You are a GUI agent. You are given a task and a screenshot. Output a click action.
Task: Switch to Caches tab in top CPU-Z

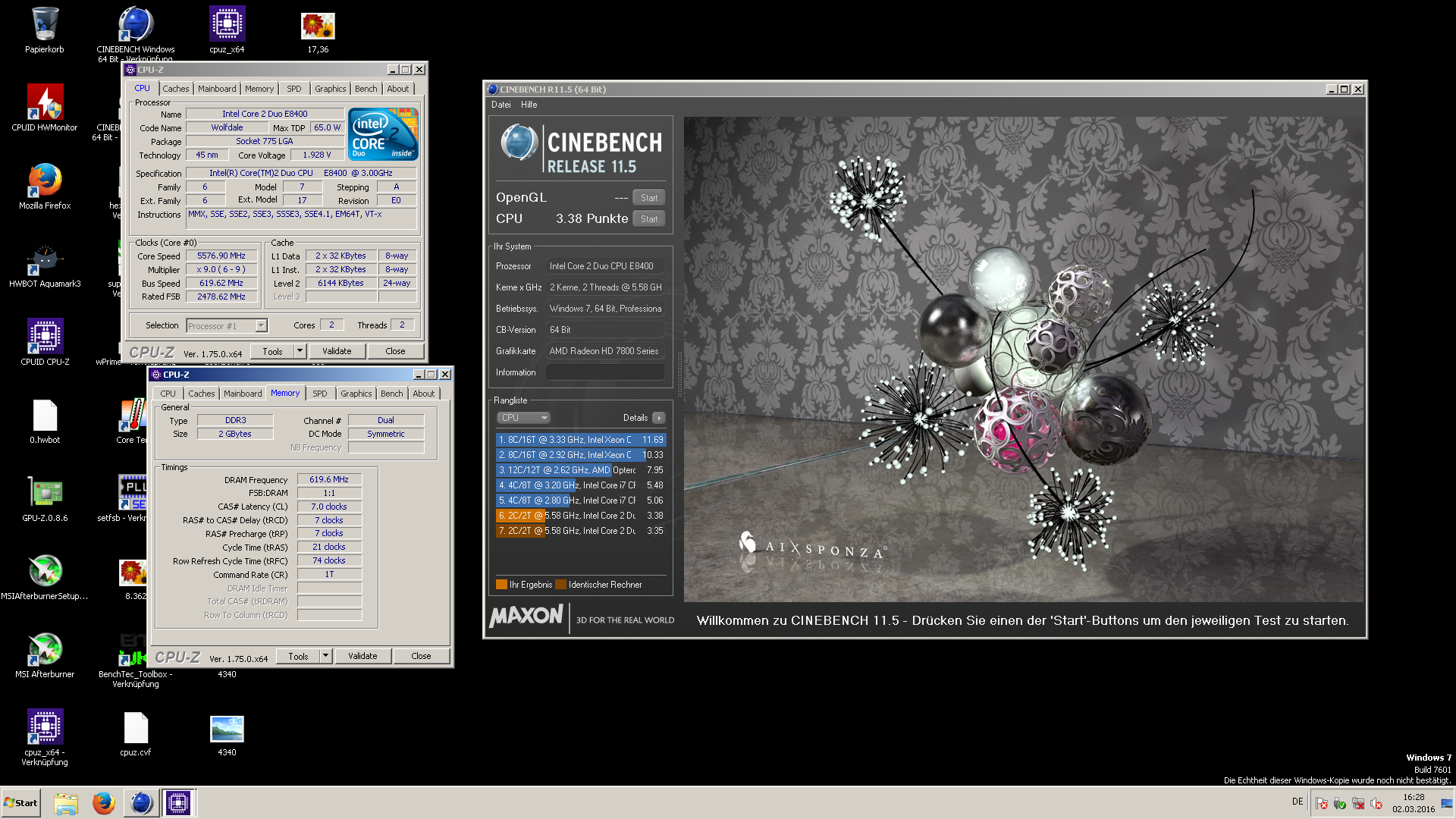pos(176,89)
